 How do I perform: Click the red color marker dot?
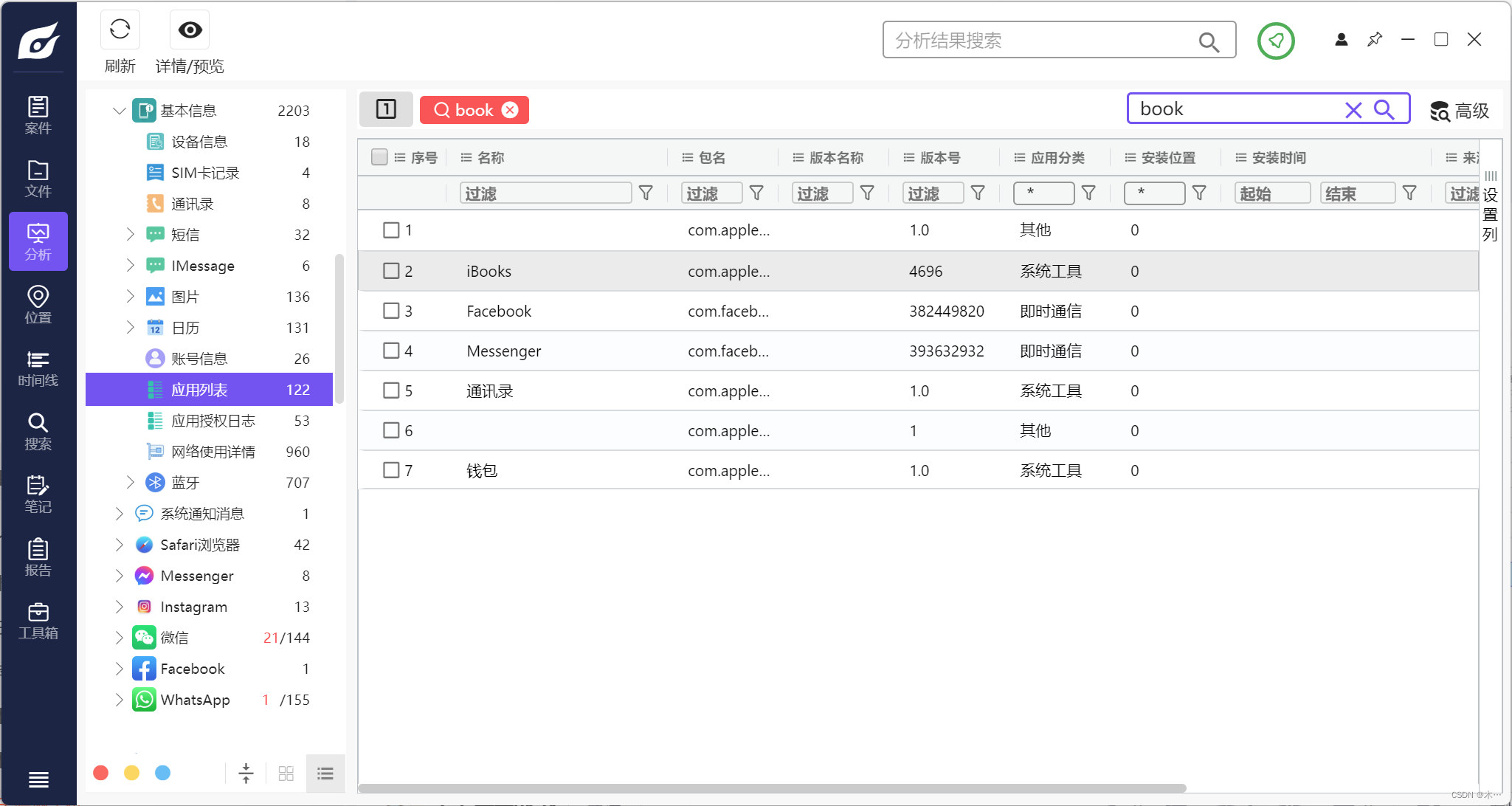pos(101,773)
